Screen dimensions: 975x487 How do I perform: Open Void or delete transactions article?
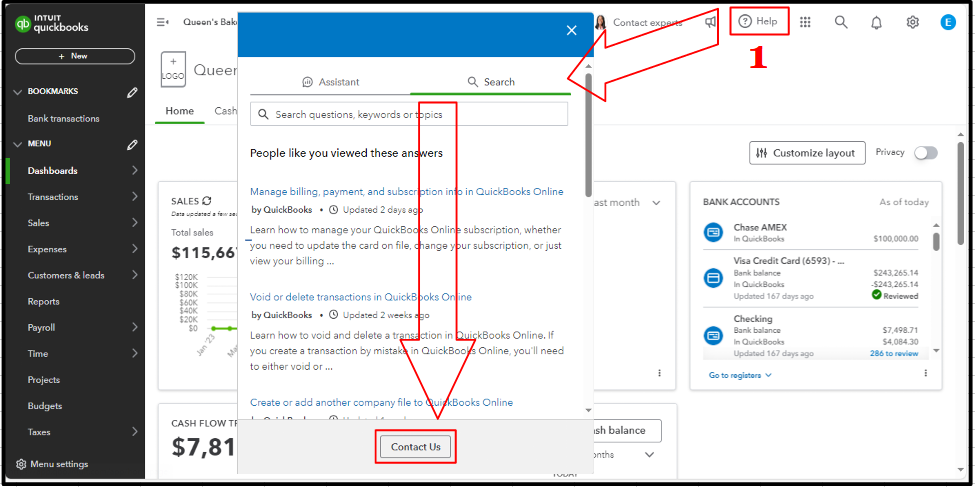point(361,297)
